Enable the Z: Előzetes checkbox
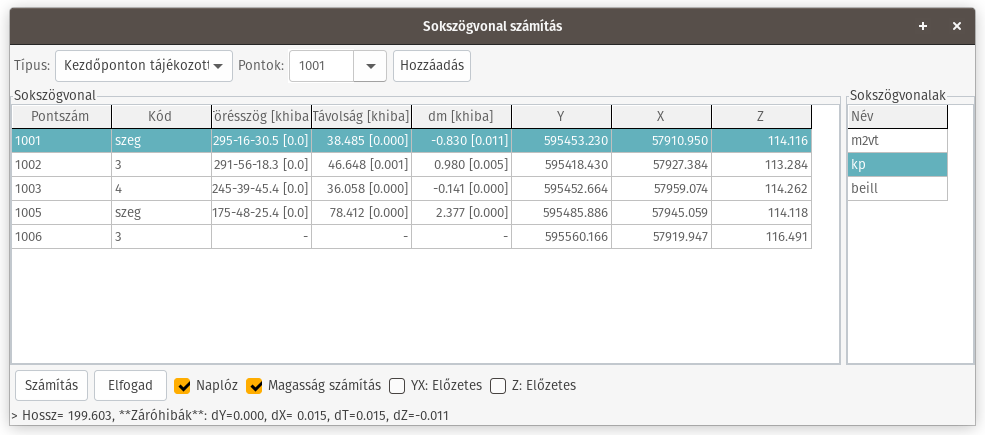This screenshot has height=435, width=985. tap(498, 385)
